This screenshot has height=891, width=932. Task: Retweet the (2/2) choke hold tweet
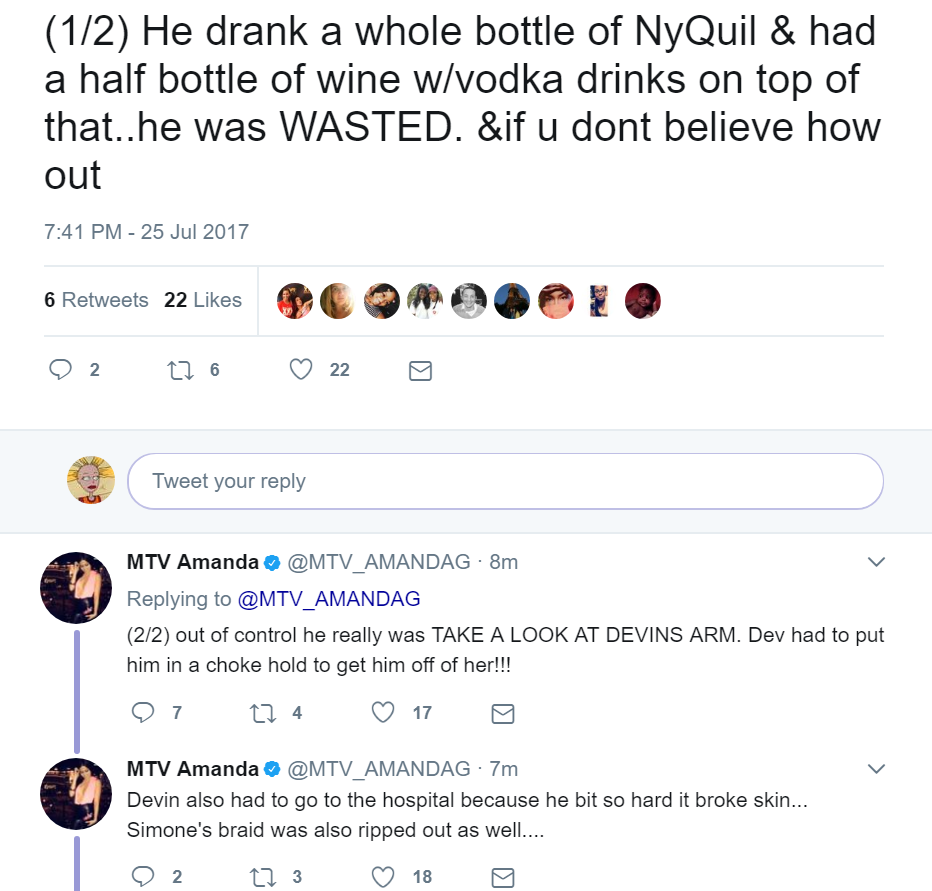click(x=263, y=713)
